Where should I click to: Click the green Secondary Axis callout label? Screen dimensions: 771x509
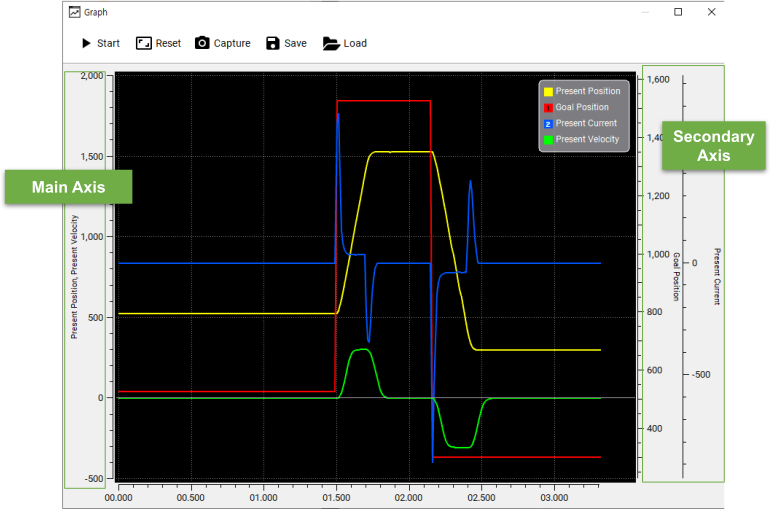click(x=713, y=146)
